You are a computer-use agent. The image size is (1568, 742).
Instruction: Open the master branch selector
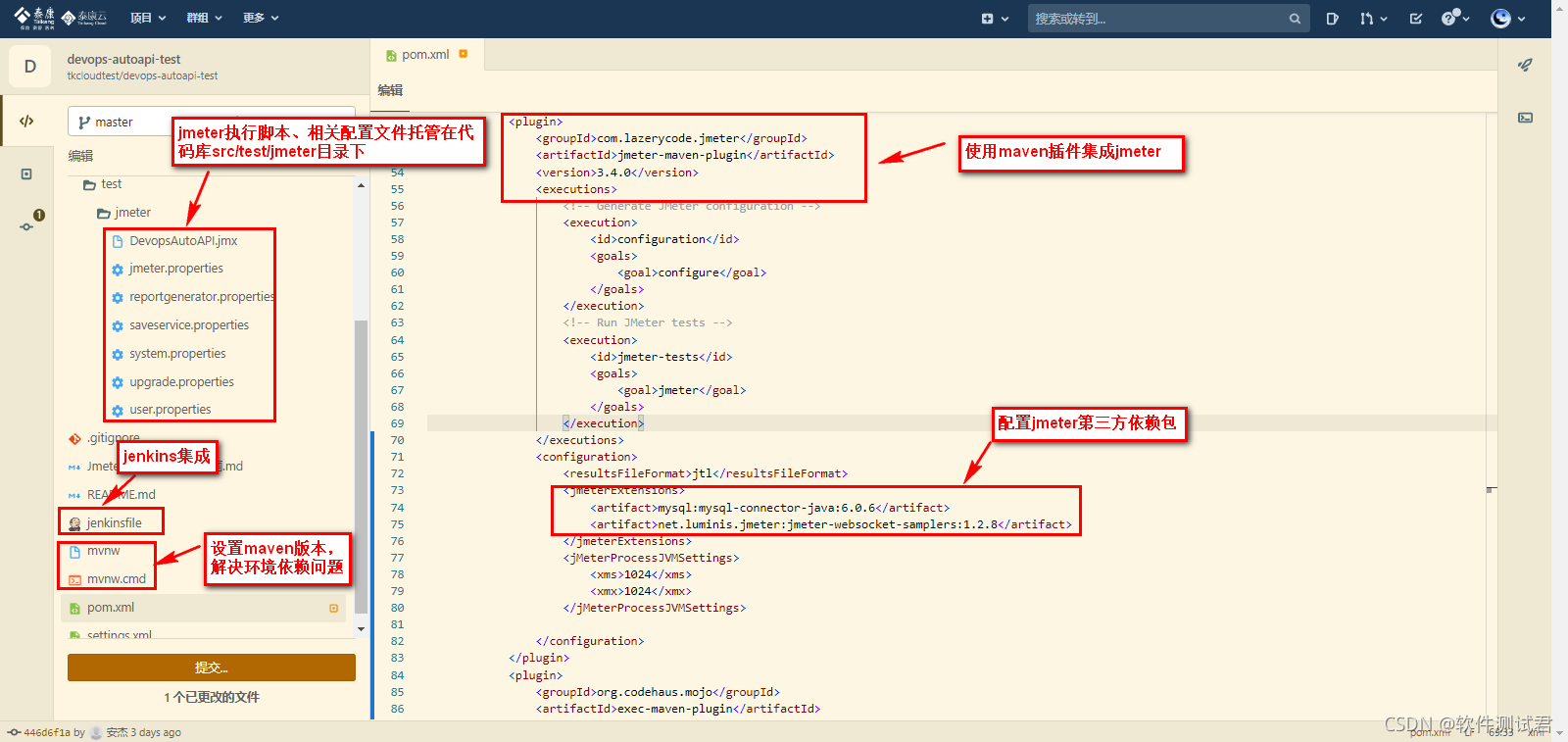pos(212,122)
